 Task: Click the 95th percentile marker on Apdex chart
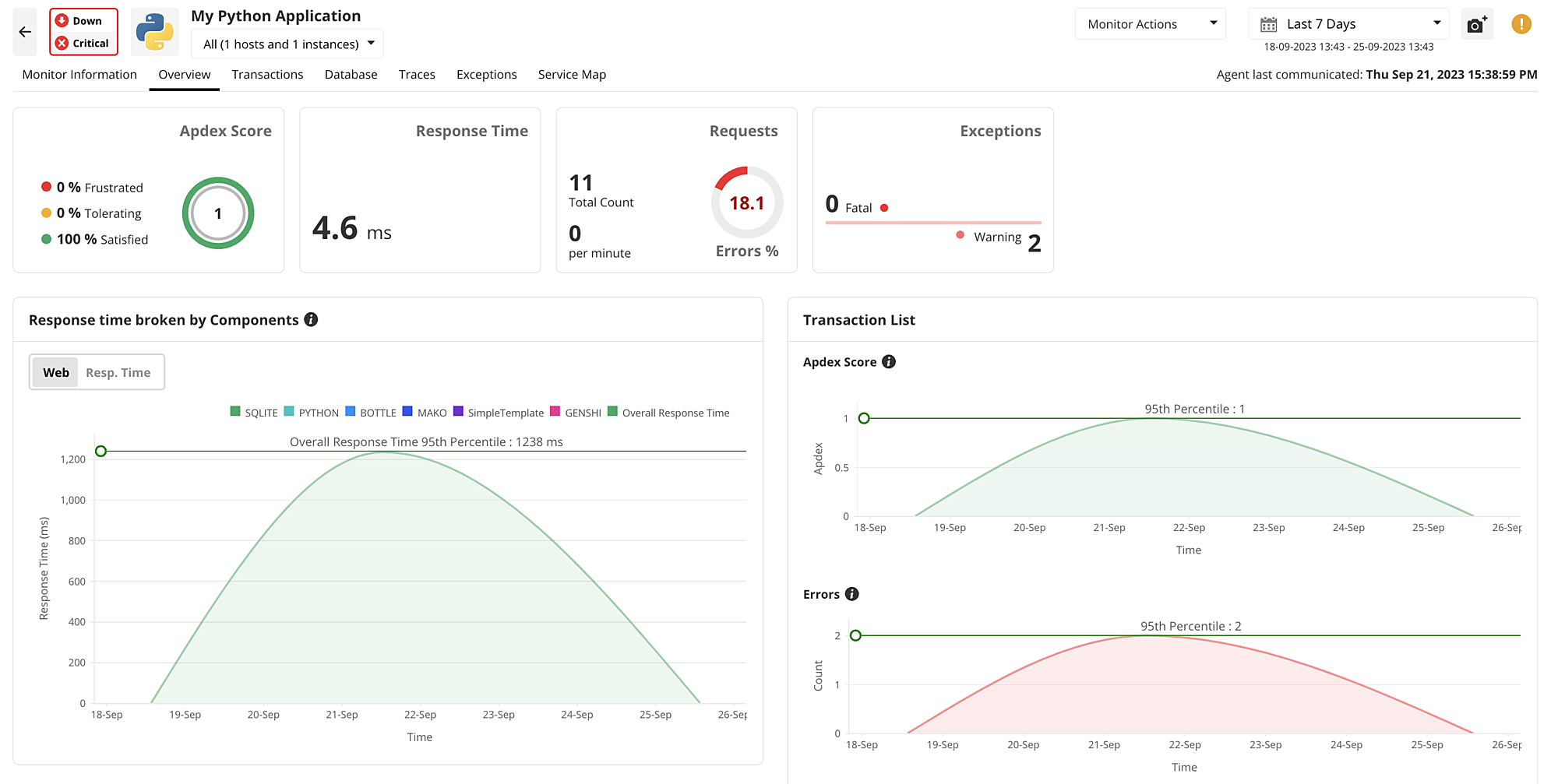(x=863, y=418)
